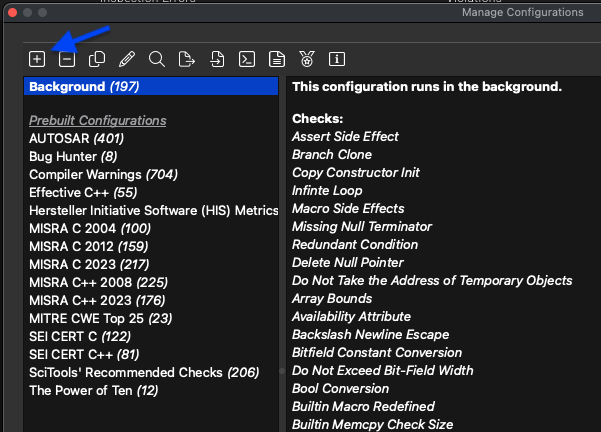
Task: Click the Prebuilt Configurations heading
Action: click(98, 120)
